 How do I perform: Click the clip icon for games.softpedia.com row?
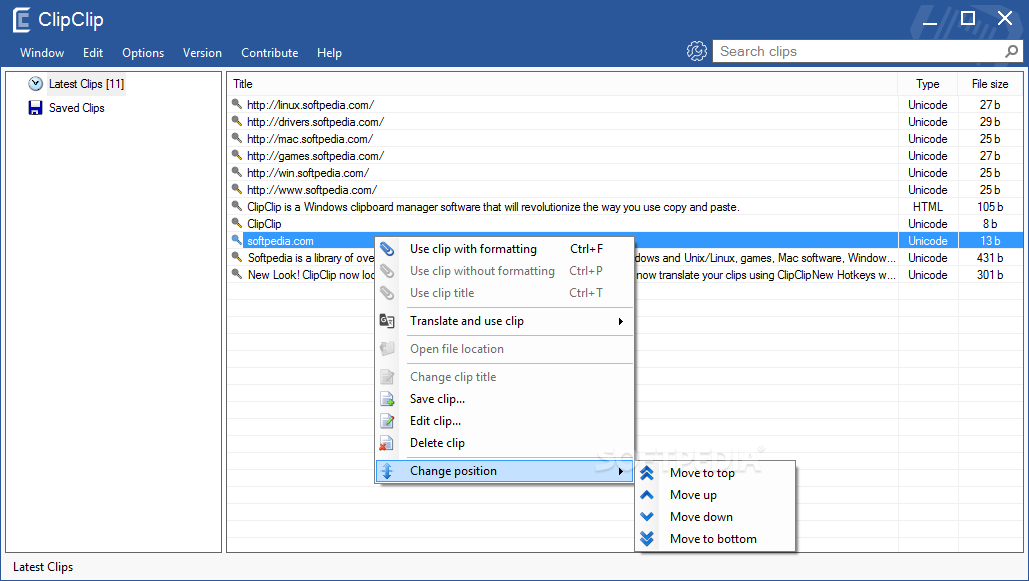click(x=237, y=155)
